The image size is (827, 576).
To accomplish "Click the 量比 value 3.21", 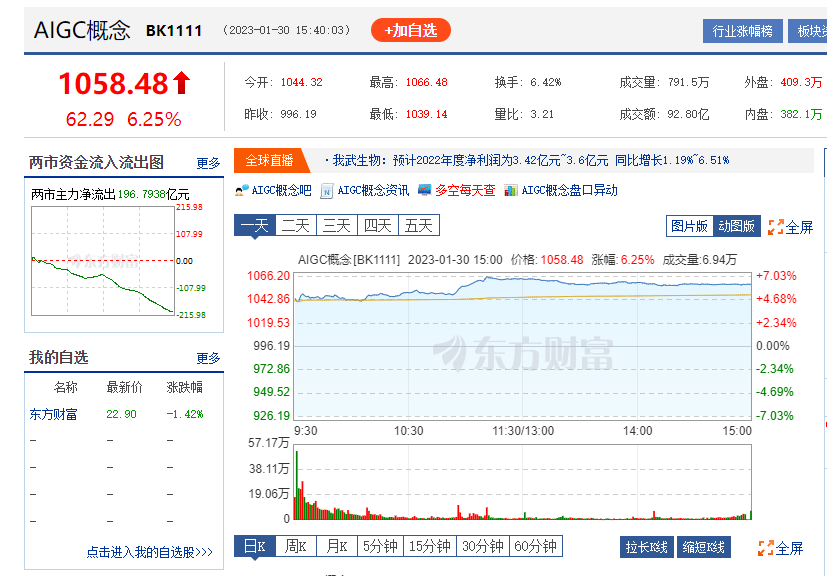I will click(x=542, y=114).
